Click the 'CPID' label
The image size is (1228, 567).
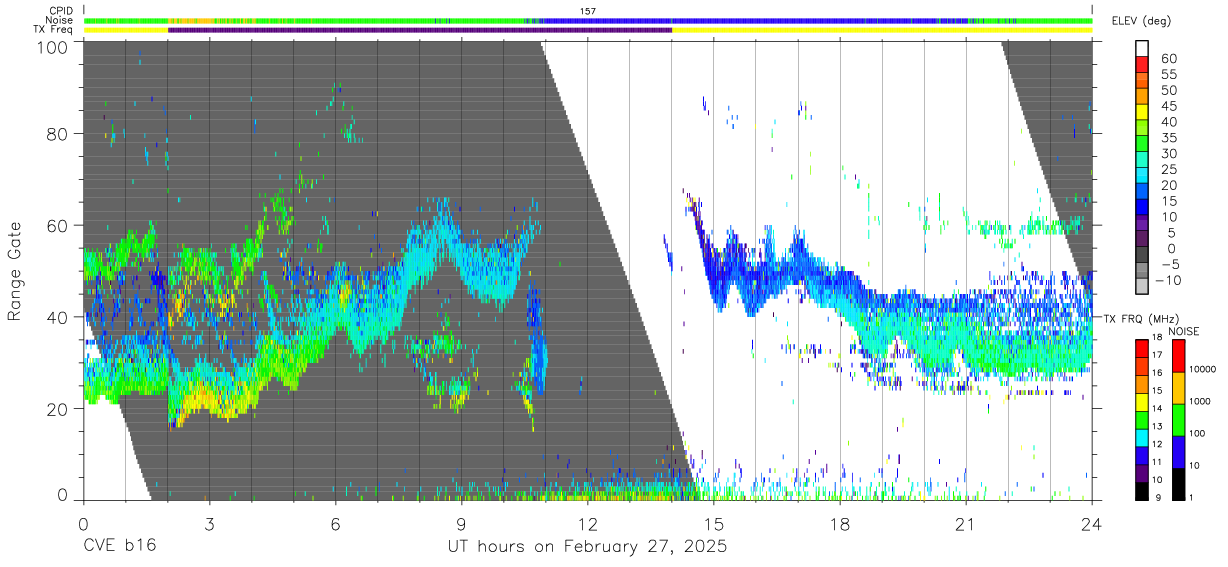(62, 10)
